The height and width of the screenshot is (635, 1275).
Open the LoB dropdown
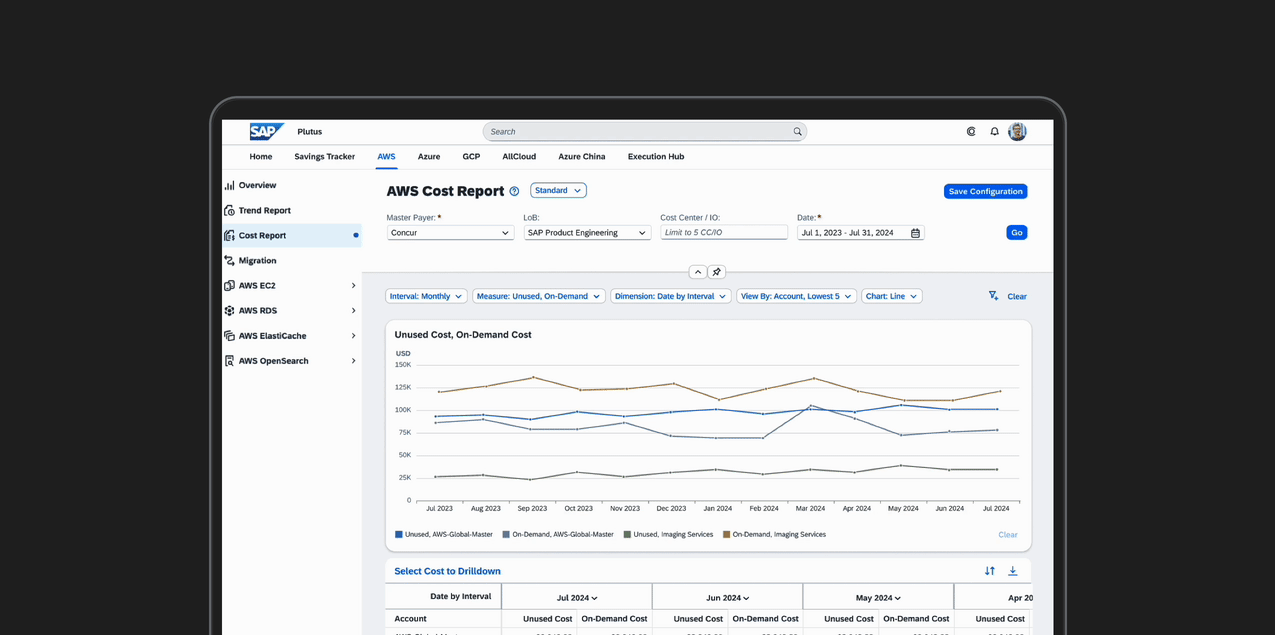587,233
